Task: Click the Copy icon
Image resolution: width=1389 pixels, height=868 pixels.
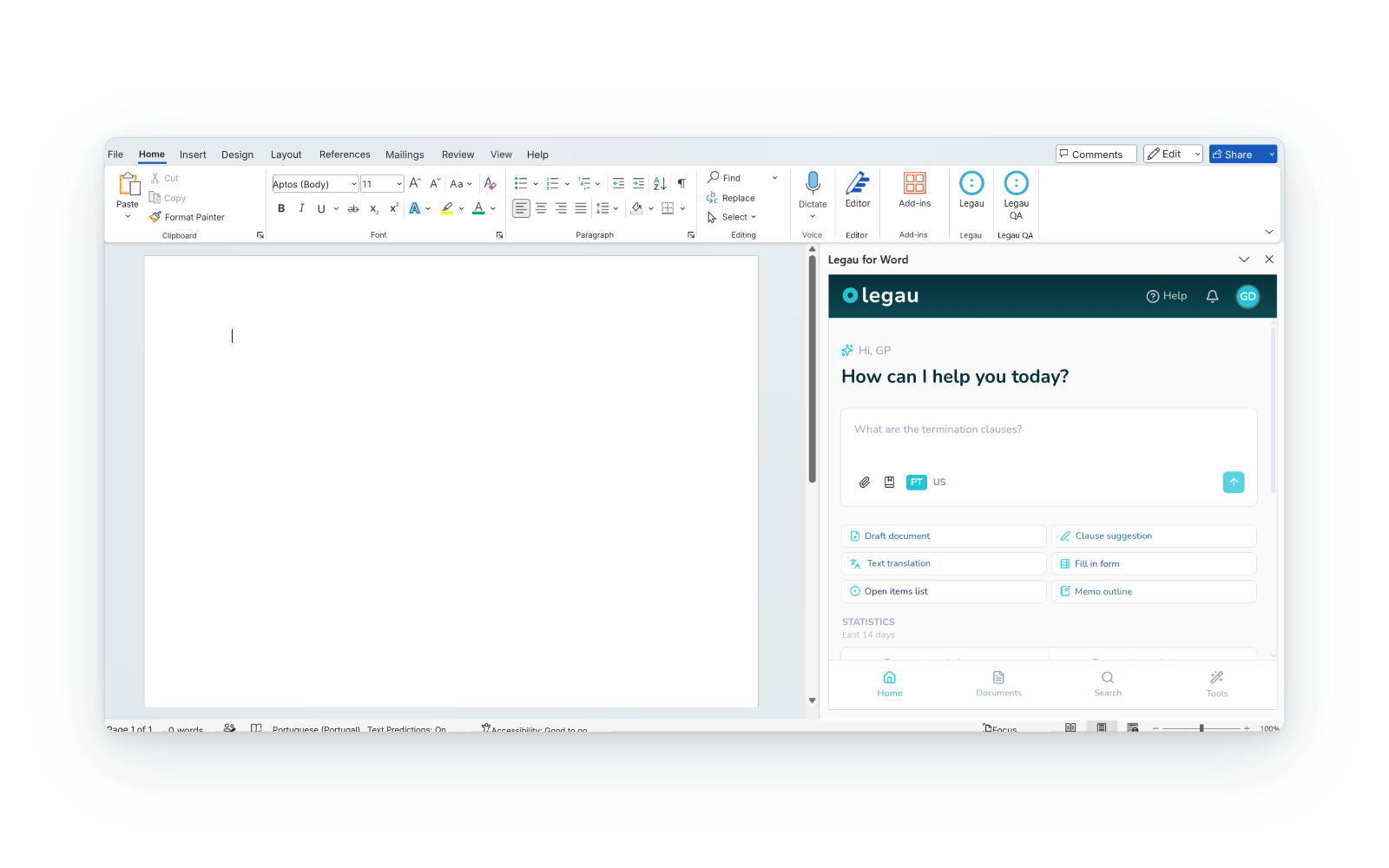Action: point(155,198)
